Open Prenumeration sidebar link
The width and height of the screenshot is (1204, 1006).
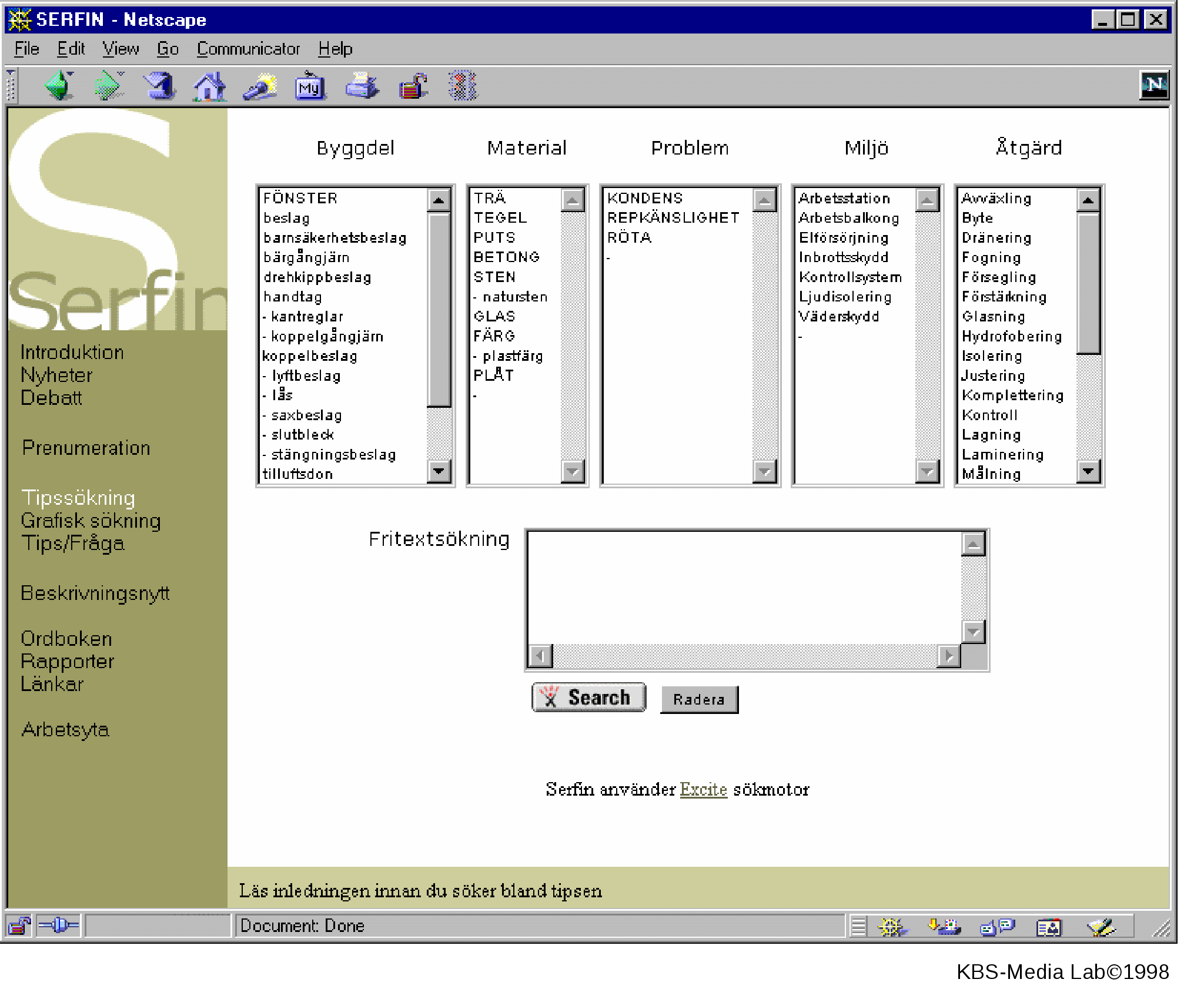(x=86, y=448)
